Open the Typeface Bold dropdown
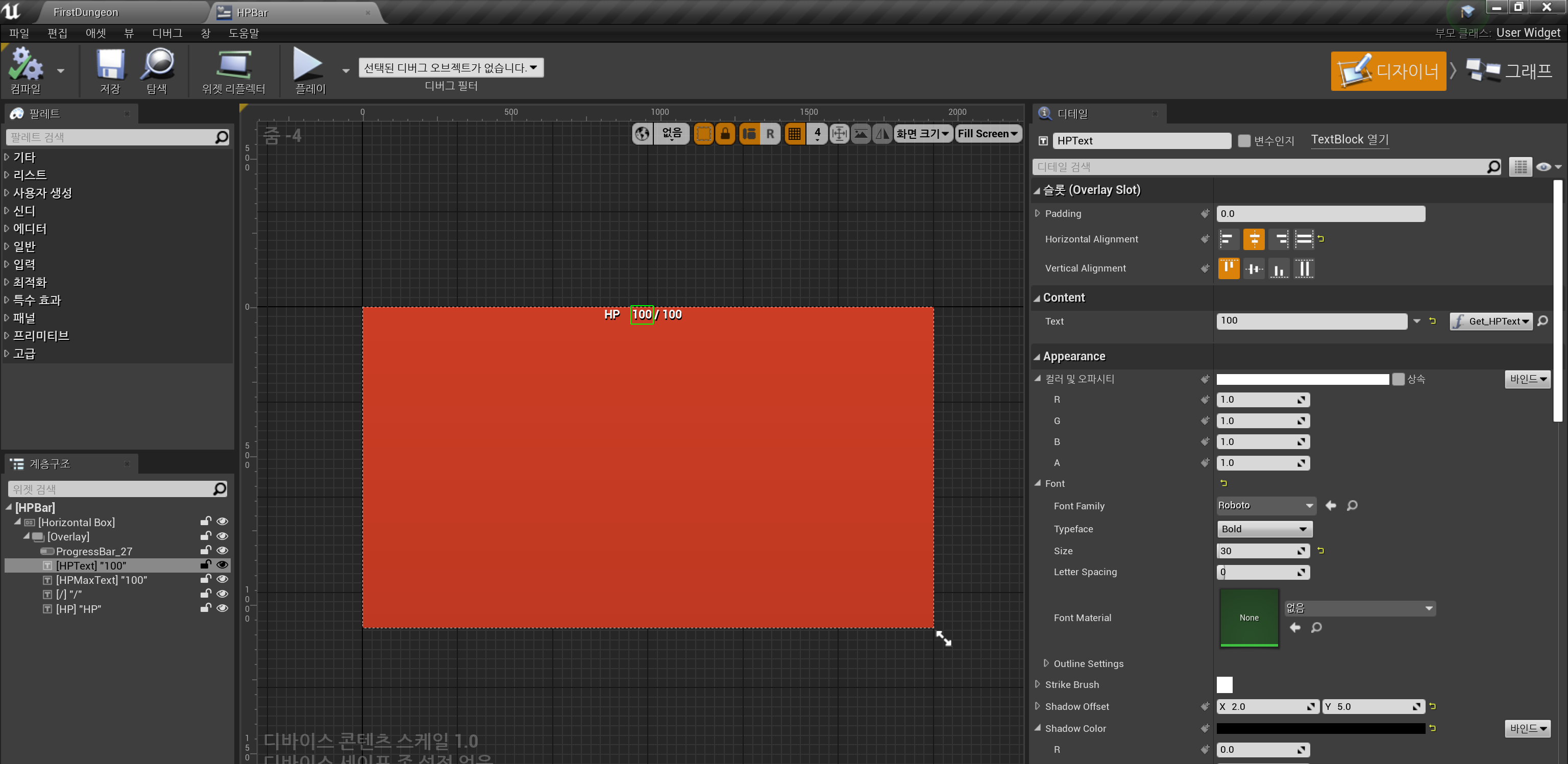 [x=1264, y=529]
